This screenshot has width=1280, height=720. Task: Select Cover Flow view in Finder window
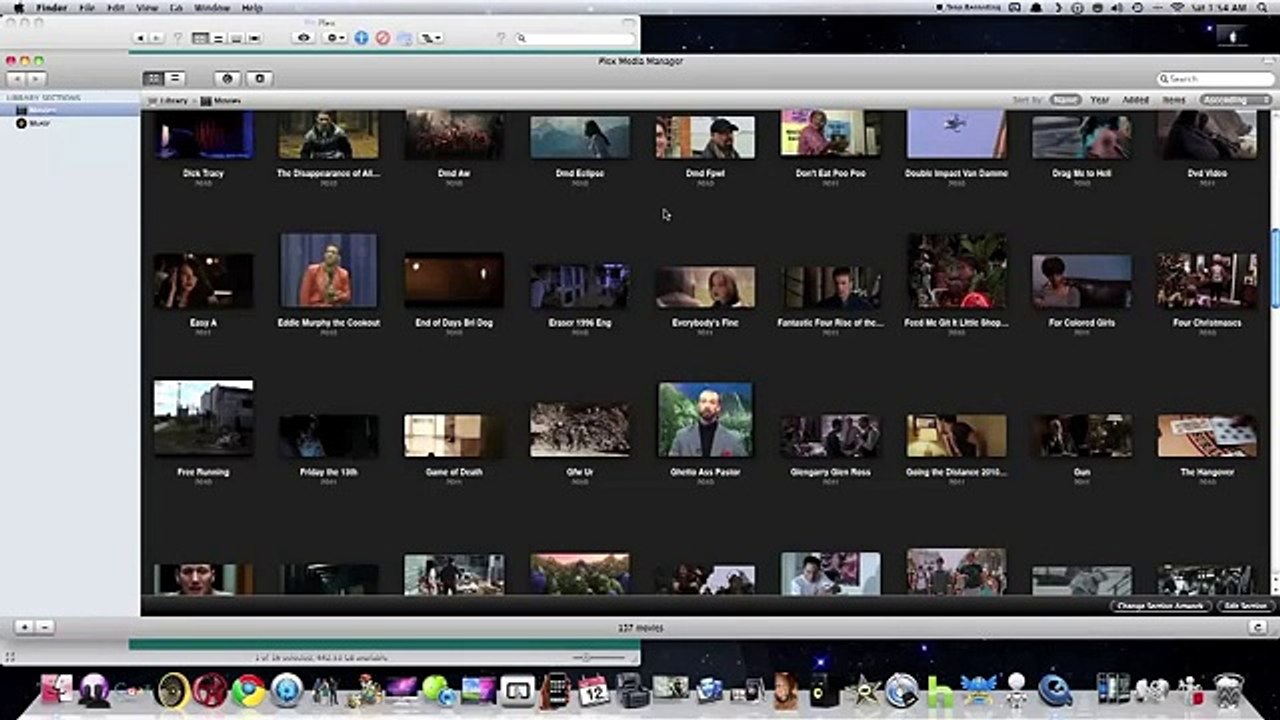(x=254, y=38)
